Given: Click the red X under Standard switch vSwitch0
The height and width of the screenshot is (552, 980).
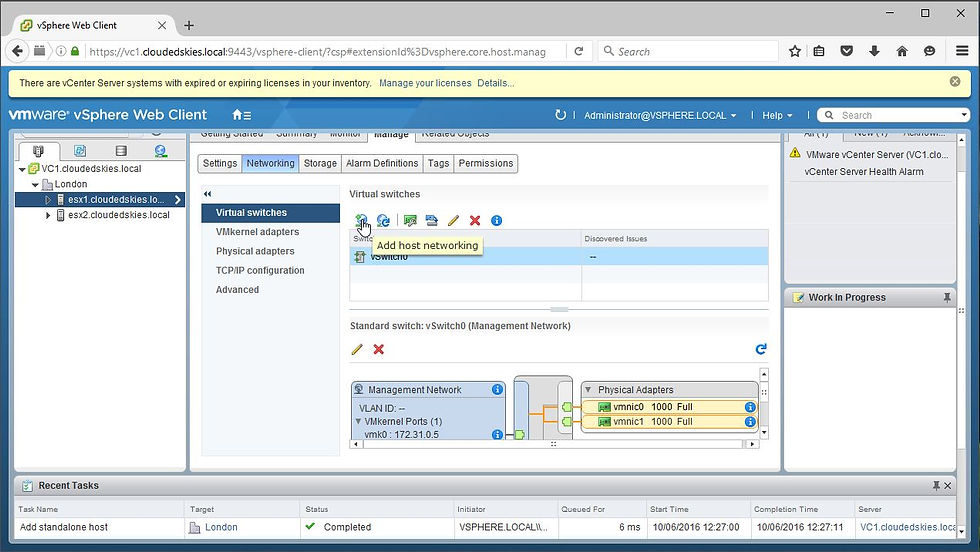Looking at the screenshot, I should click(379, 349).
